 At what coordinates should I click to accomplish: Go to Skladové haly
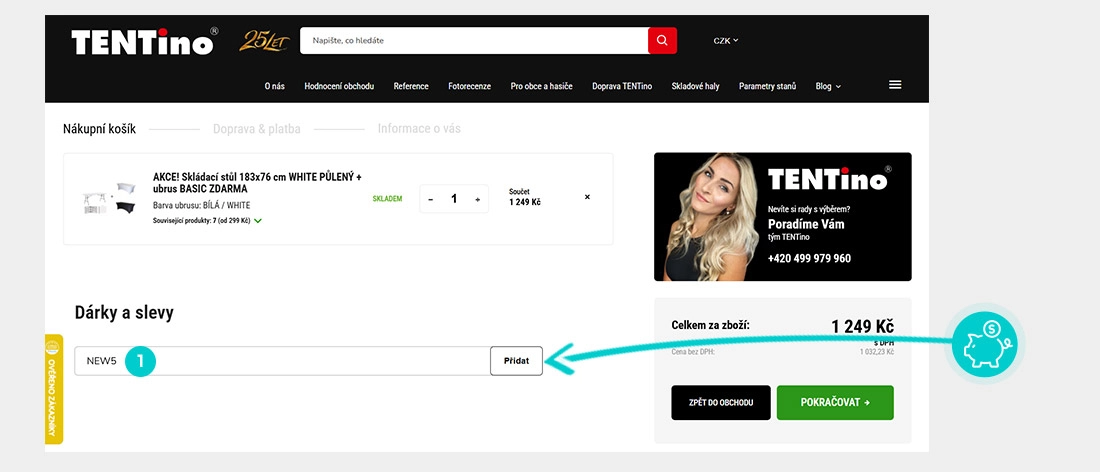click(695, 86)
